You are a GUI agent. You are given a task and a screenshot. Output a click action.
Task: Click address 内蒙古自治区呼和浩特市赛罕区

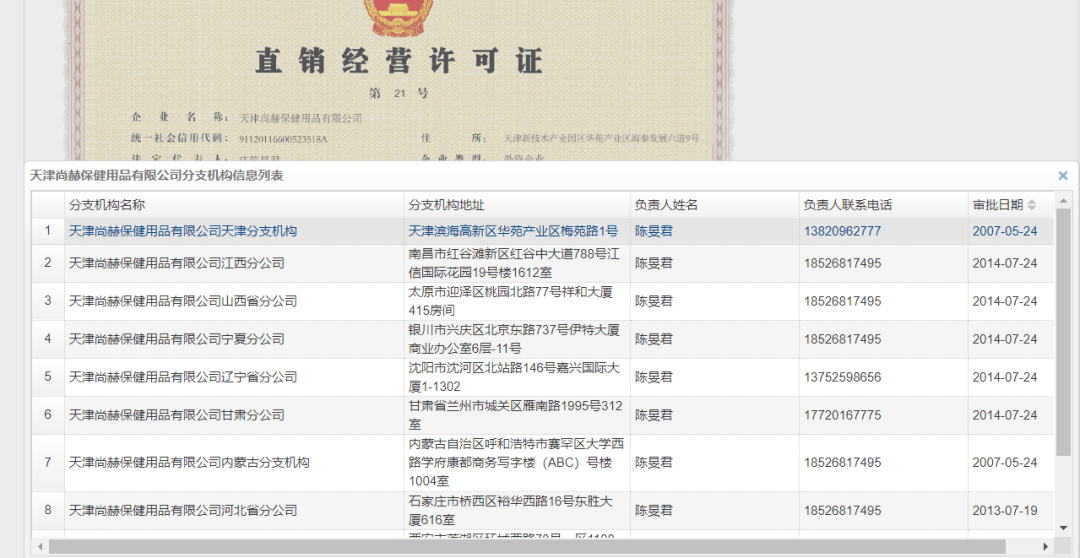click(x=516, y=462)
